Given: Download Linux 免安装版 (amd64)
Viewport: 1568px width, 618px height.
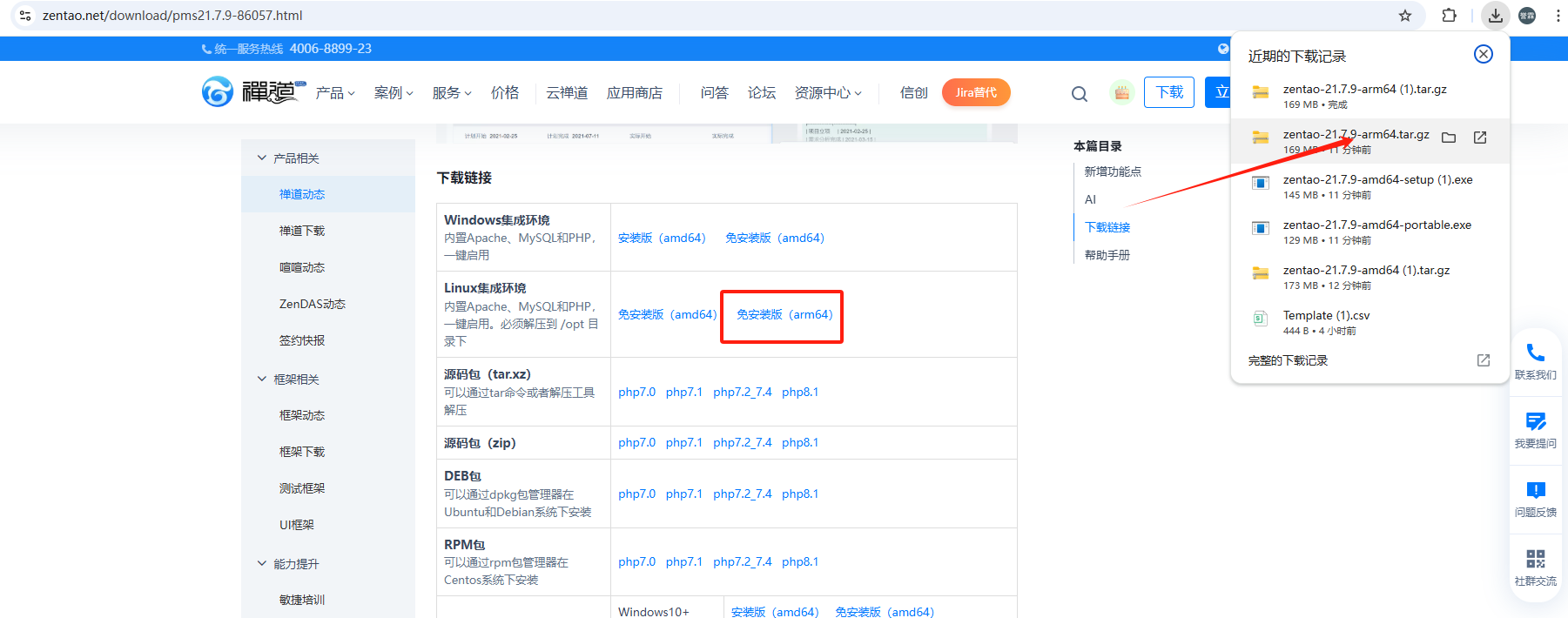Looking at the screenshot, I should [x=668, y=314].
